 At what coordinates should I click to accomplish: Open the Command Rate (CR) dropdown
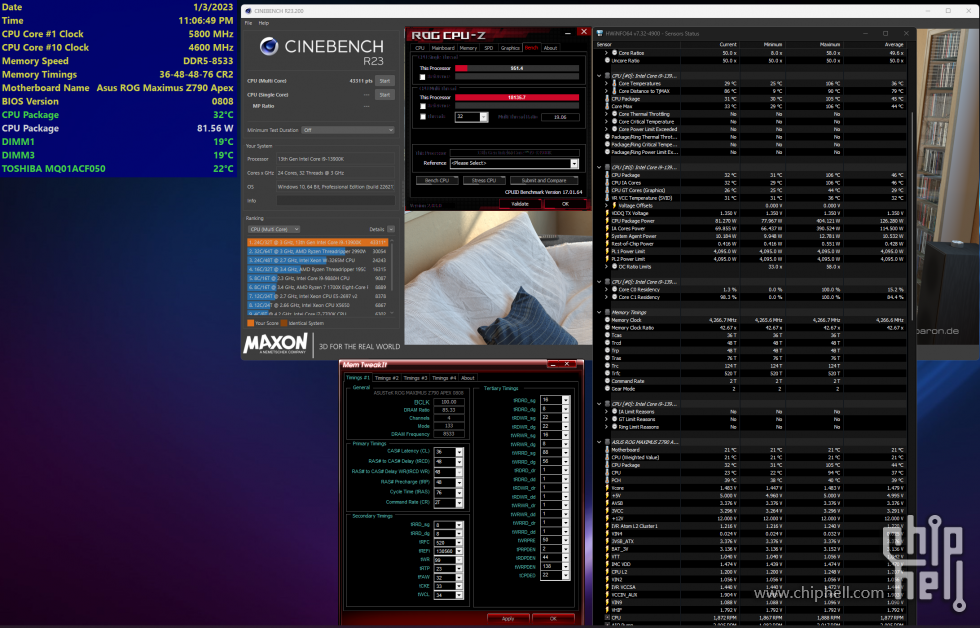coord(459,502)
